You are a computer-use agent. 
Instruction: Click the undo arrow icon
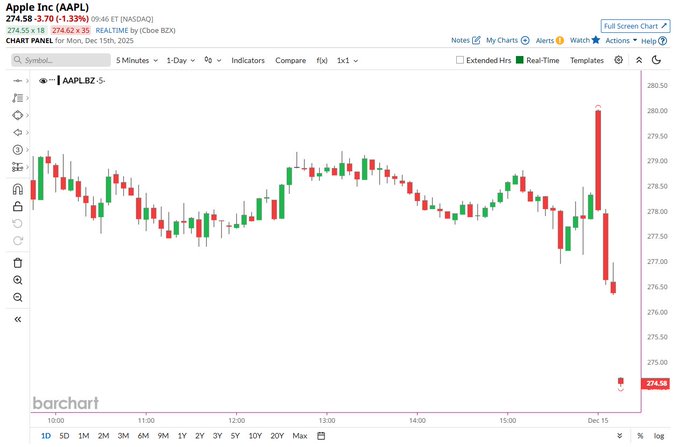point(18,224)
